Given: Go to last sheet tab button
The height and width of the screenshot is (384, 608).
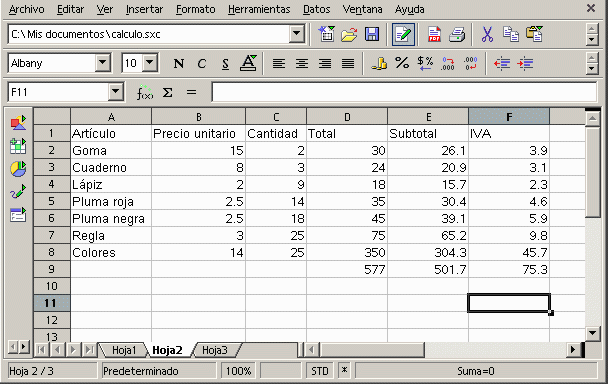Looking at the screenshot, I should tap(90, 350).
